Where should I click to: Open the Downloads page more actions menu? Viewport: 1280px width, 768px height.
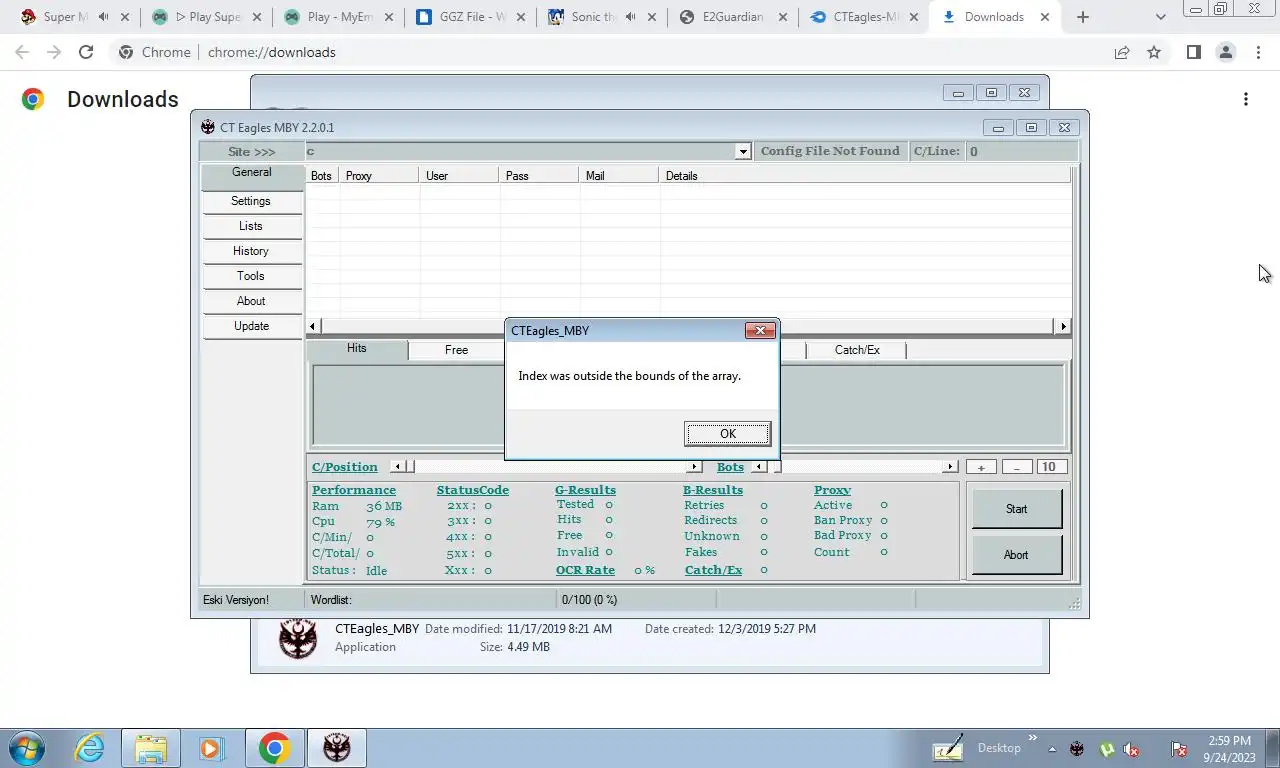(x=1245, y=99)
